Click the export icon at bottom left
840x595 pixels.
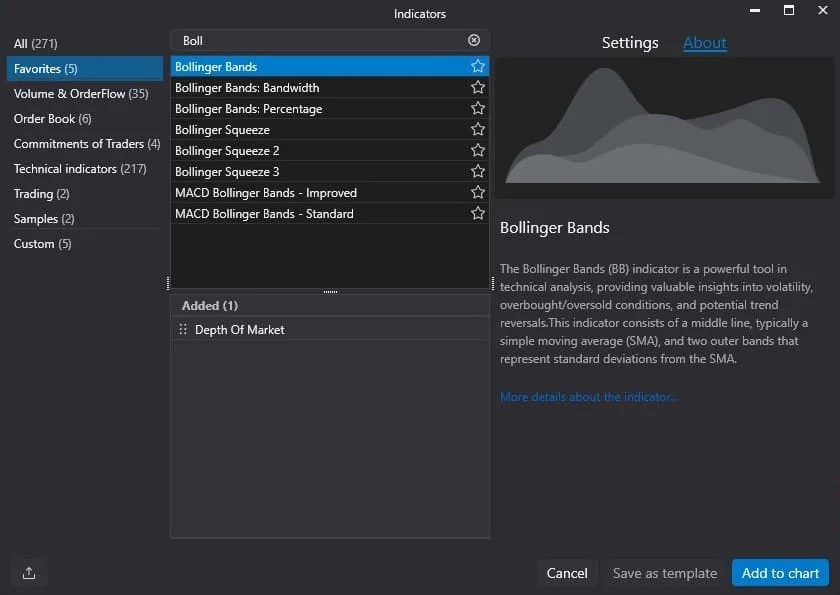[x=29, y=573]
